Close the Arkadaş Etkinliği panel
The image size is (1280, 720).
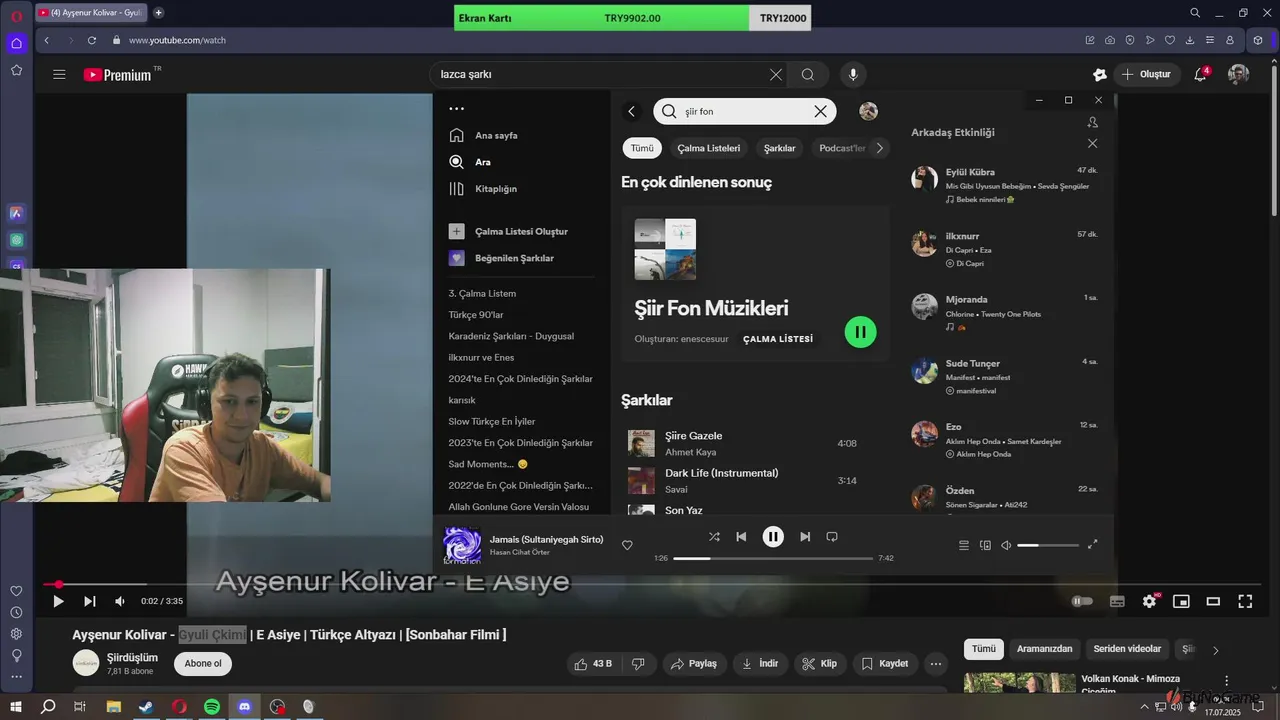[x=1092, y=144]
